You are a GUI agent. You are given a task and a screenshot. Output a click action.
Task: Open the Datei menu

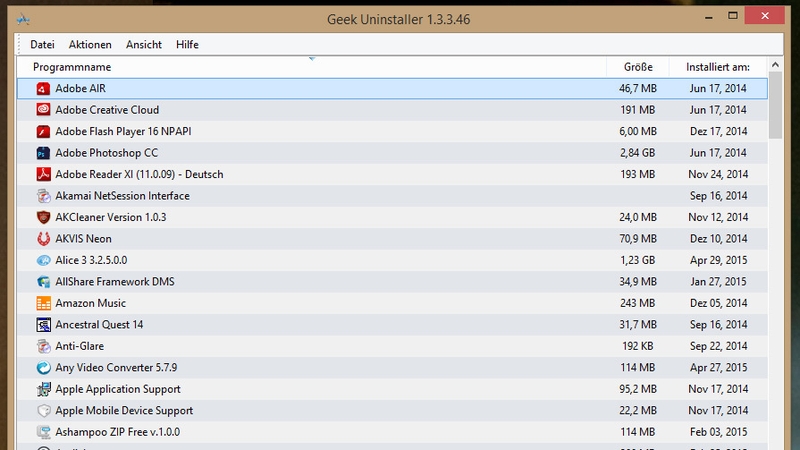(x=42, y=44)
